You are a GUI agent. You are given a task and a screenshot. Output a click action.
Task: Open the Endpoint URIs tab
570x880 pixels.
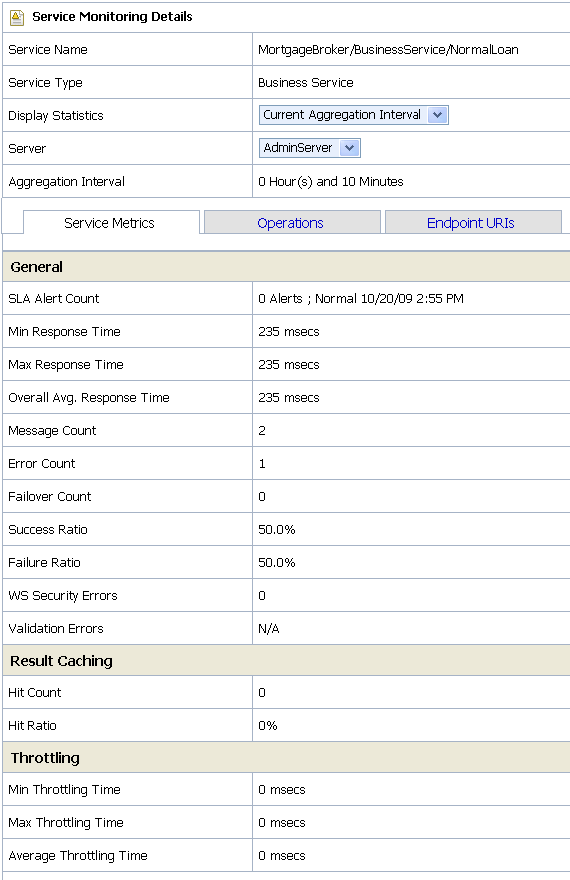(x=473, y=223)
